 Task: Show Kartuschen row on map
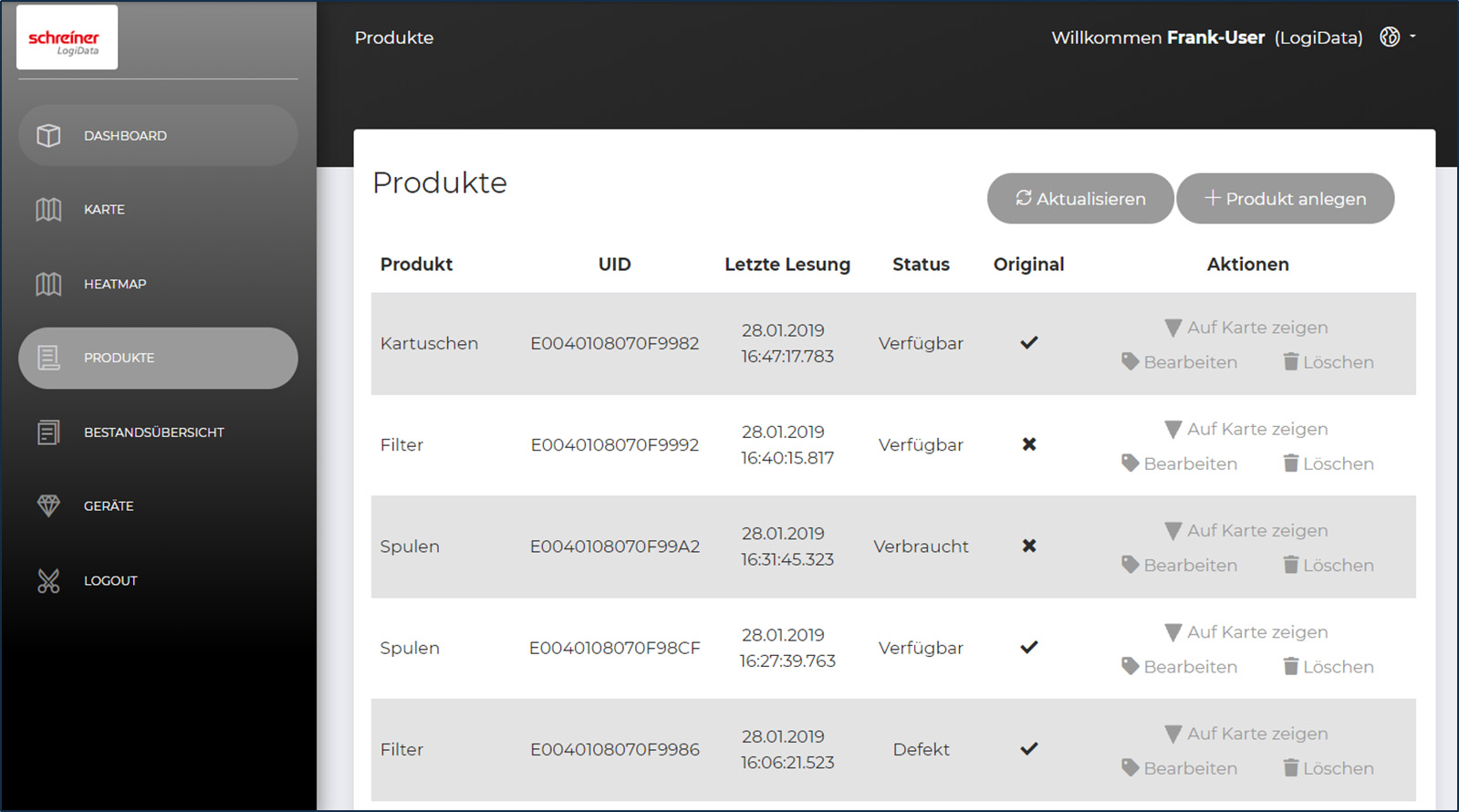[x=1246, y=328]
